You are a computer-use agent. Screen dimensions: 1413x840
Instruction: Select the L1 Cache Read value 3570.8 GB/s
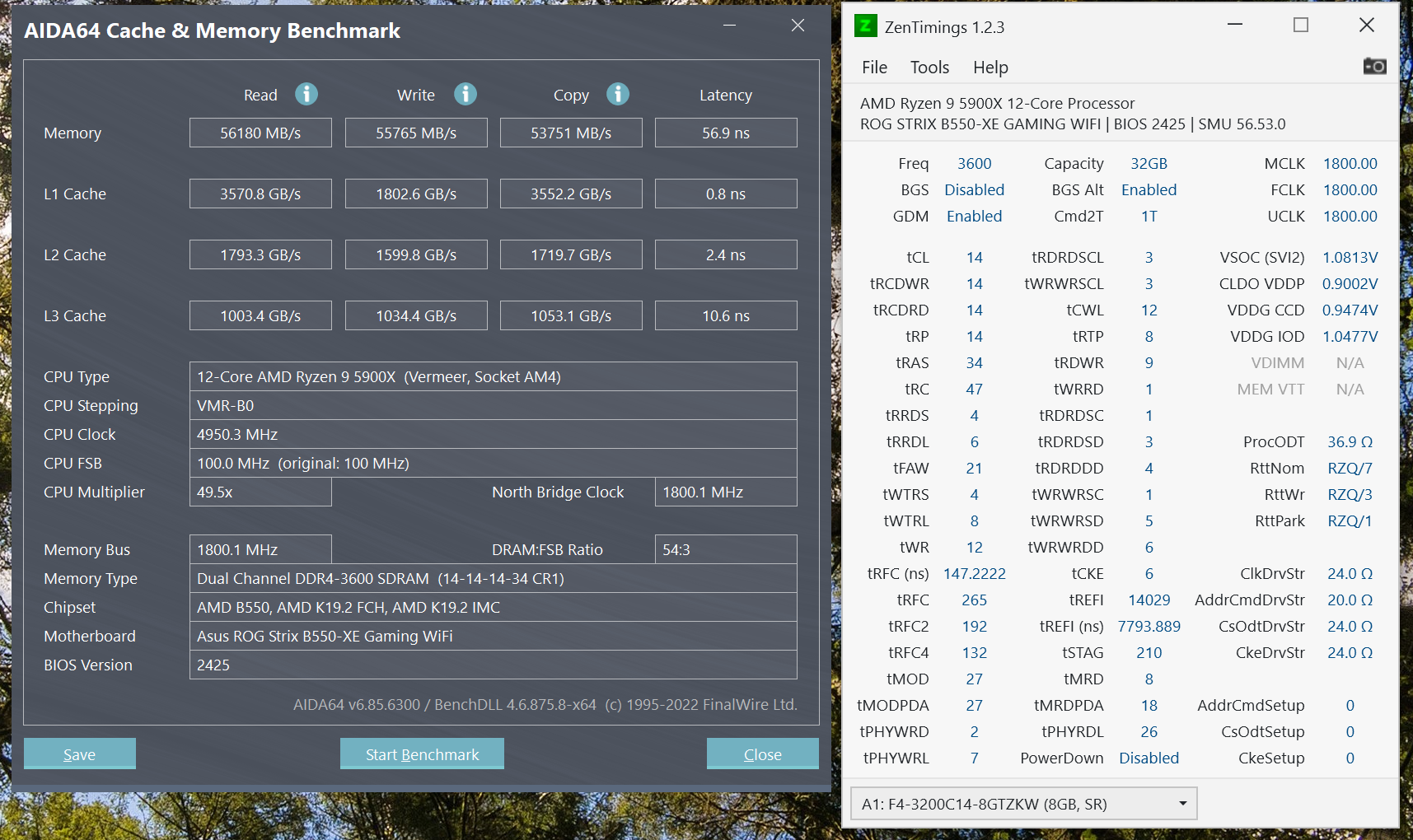pyautogui.click(x=260, y=194)
